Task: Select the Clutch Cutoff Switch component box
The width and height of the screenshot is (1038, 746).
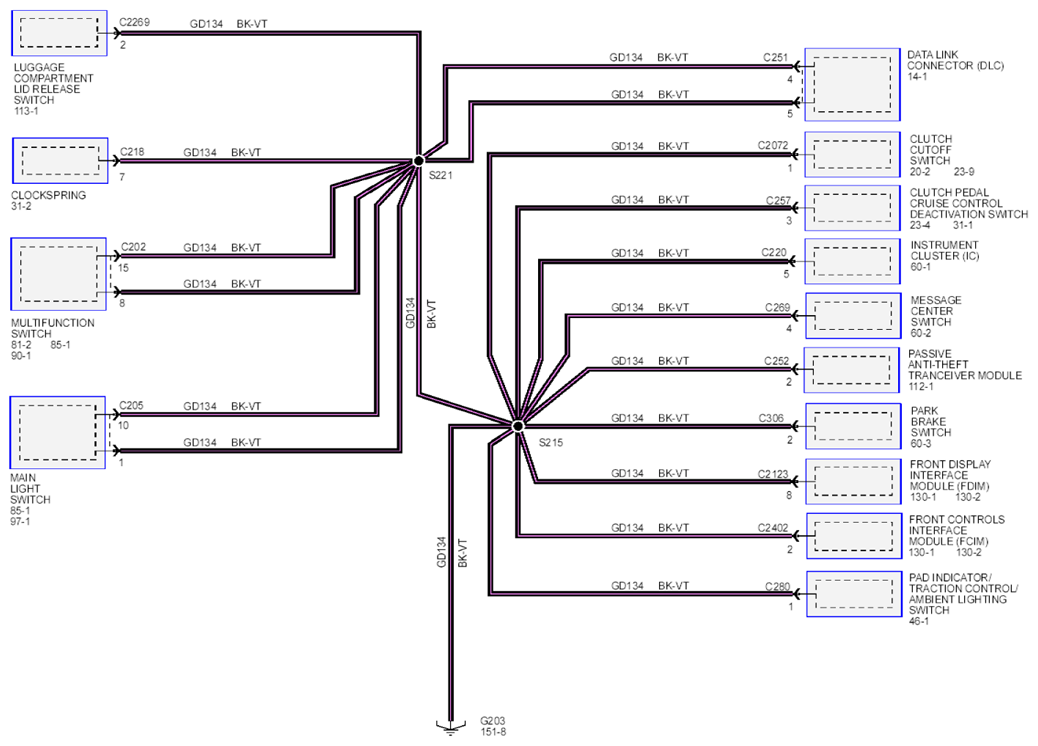Action: point(853,154)
